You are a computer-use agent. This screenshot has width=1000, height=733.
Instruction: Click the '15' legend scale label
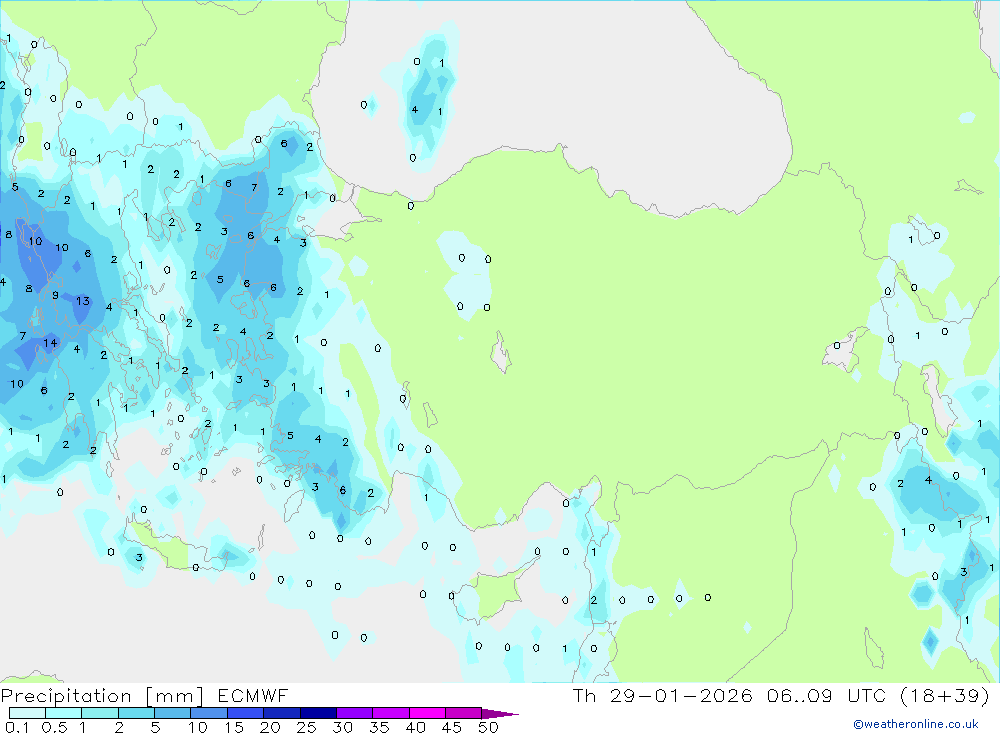[234, 727]
